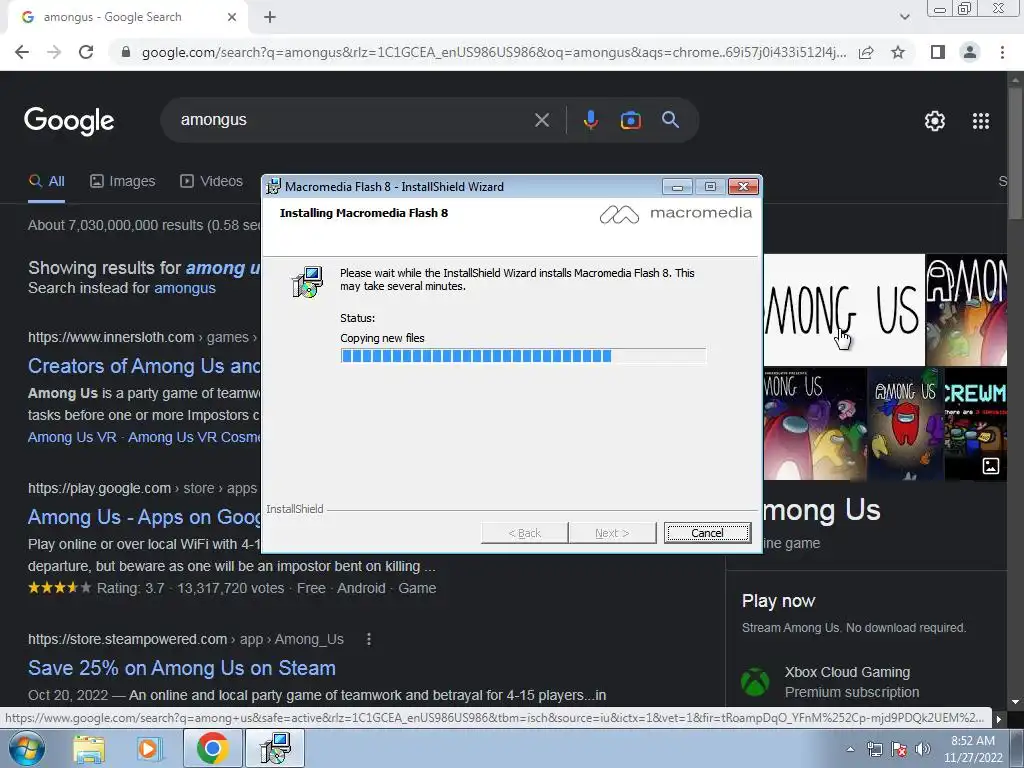The height and width of the screenshot is (768, 1024).
Task: Open Steam result three-dot options
Action: pos(369,639)
